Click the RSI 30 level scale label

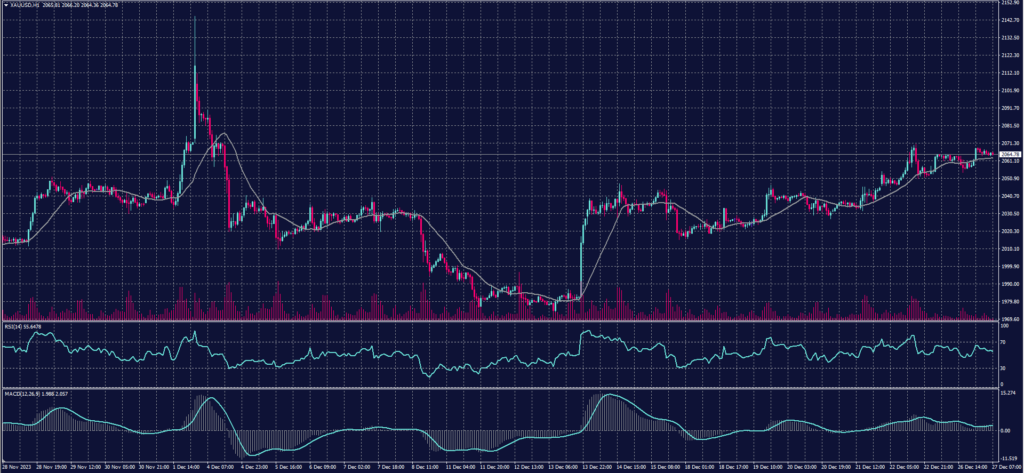tap(1003, 368)
